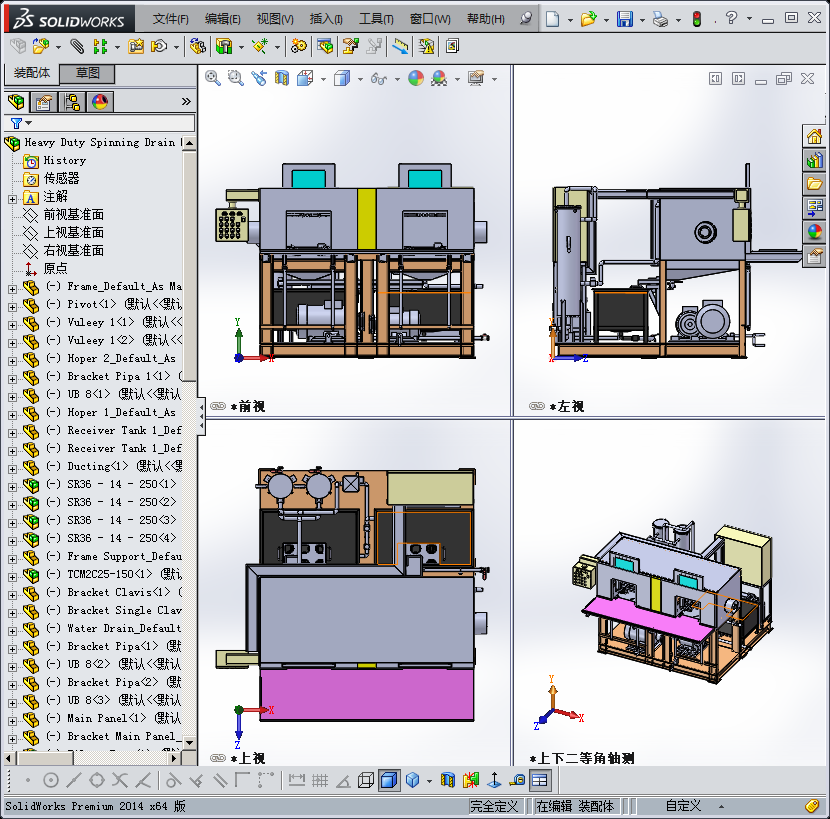
Task: Open the View Settings monitor icon
Action: click(x=476, y=78)
